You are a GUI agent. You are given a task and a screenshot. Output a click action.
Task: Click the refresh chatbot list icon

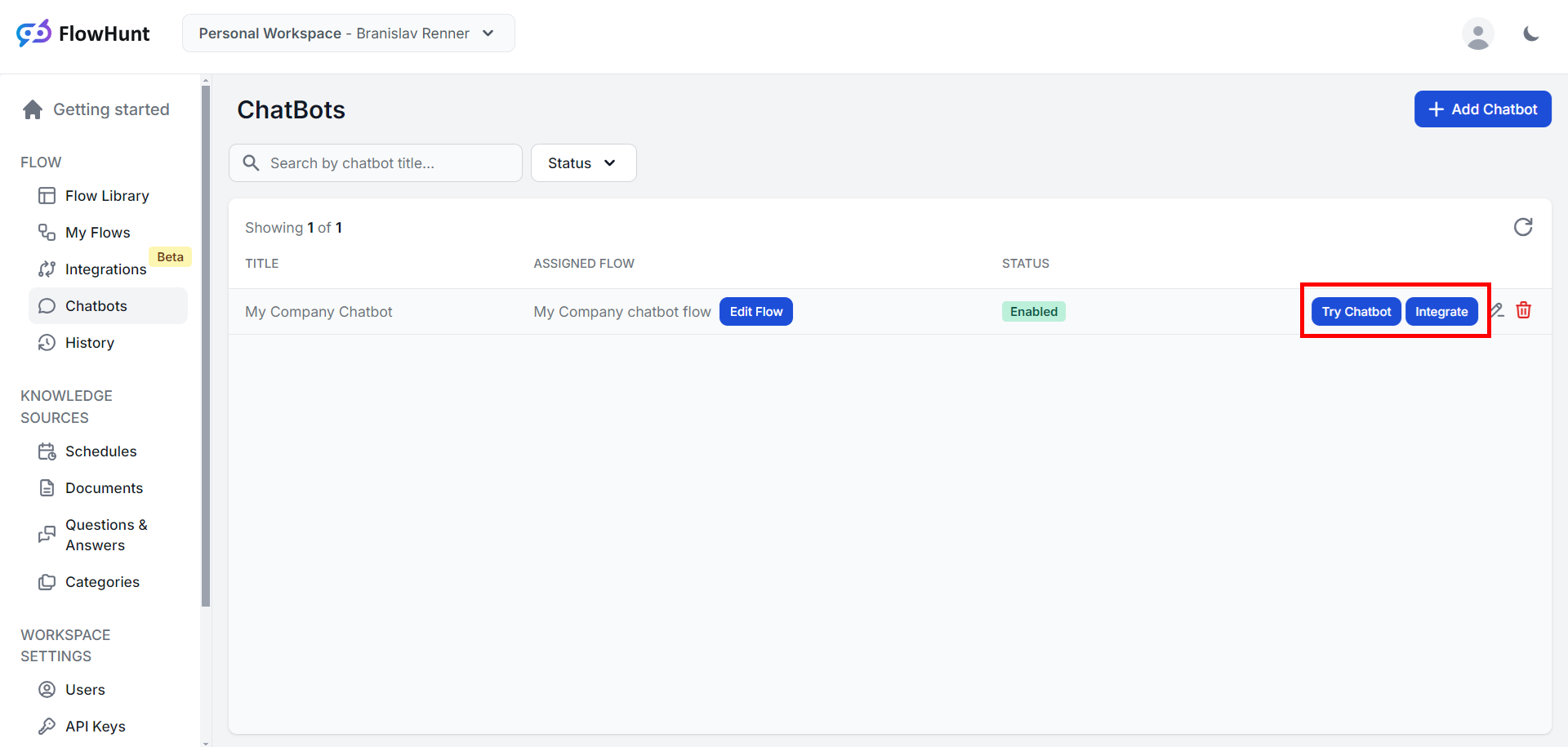[1522, 227]
